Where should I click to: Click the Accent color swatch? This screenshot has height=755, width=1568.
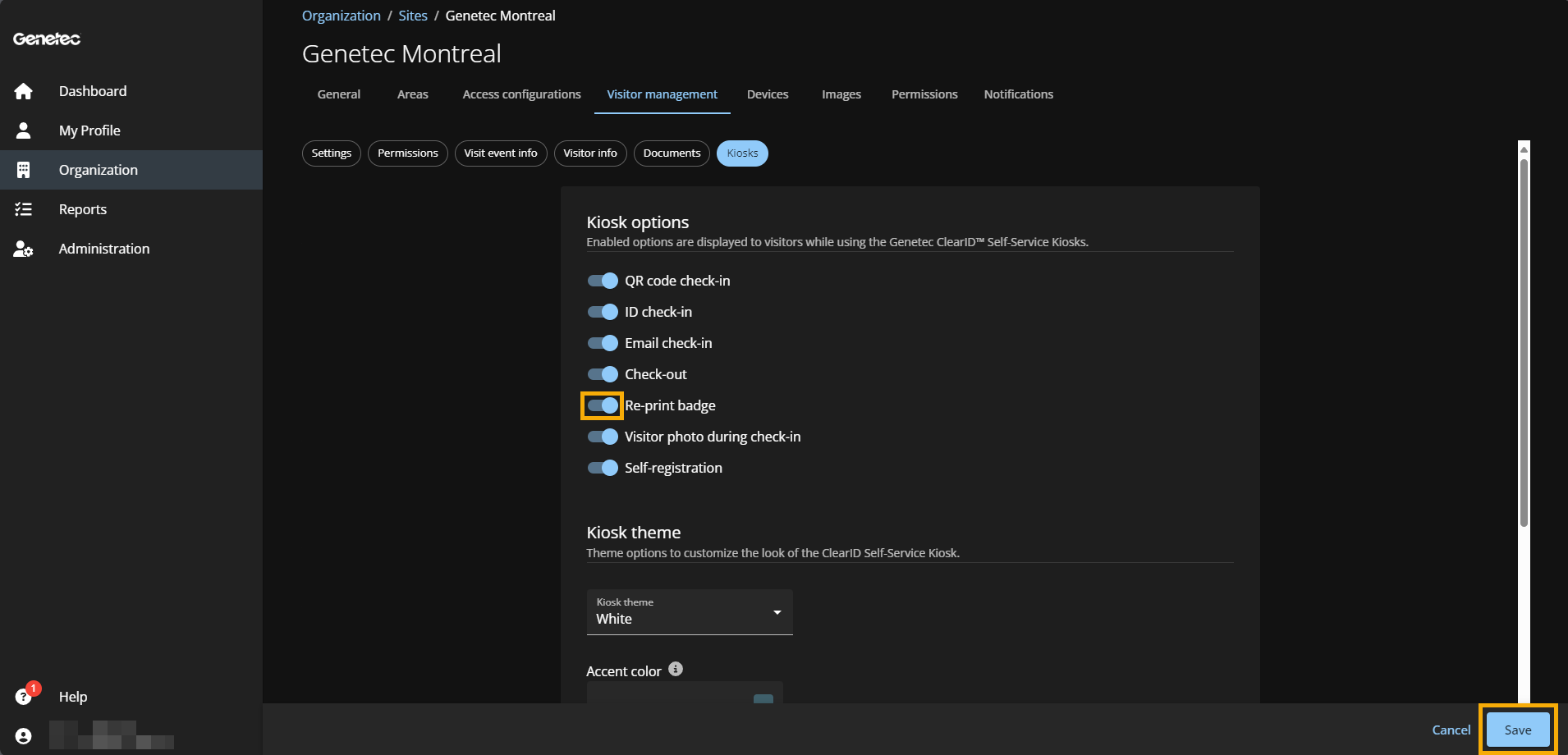click(763, 698)
